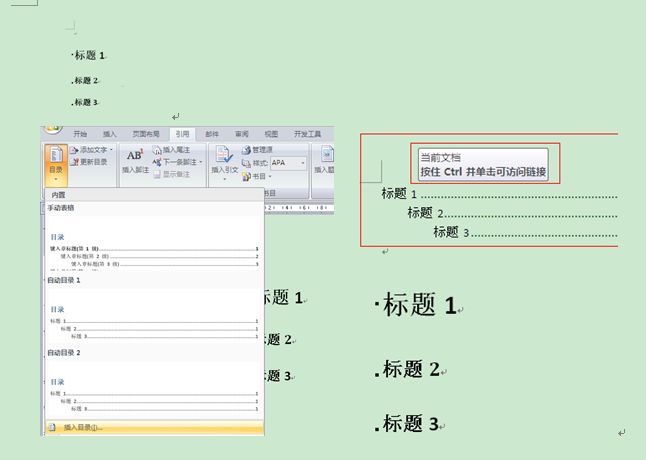Switch to the 开发工具 ribbon tab
The image size is (646, 460).
(307, 134)
